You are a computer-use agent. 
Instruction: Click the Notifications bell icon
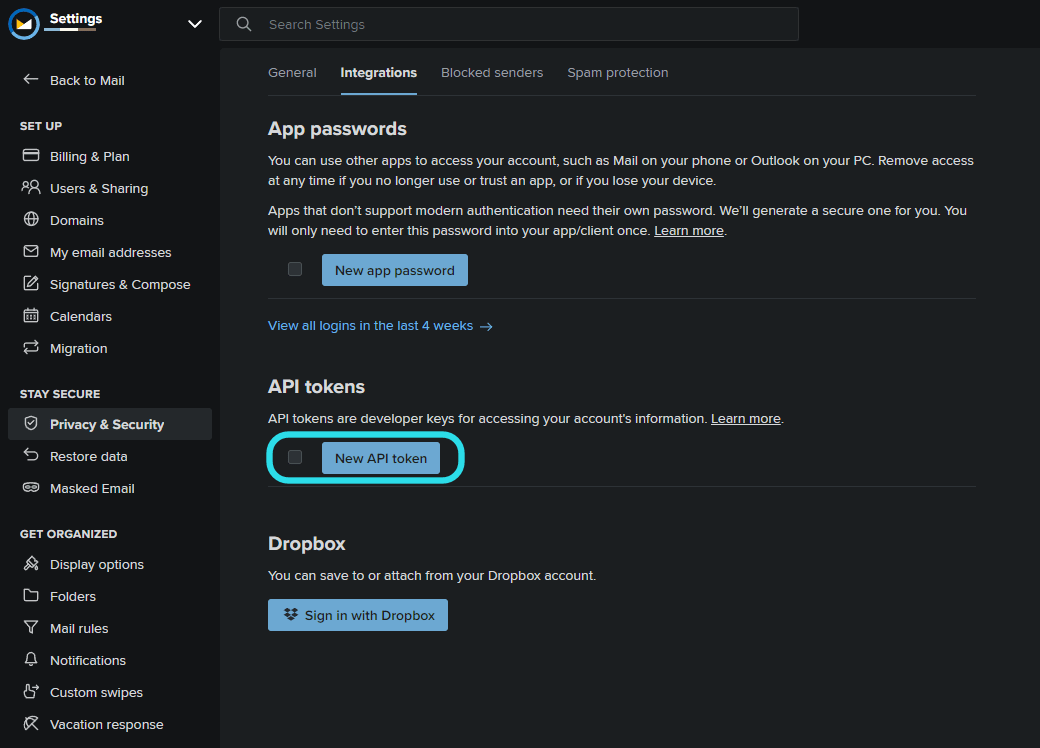click(x=31, y=660)
